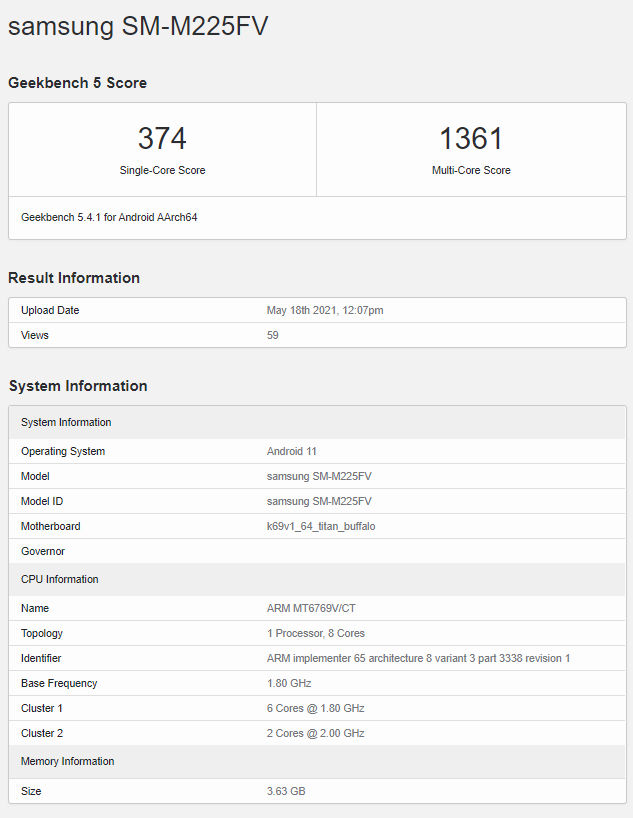Select the ARM implementer 65 architecture identifier text
Image resolution: width=633 pixels, height=818 pixels.
[x=419, y=658]
